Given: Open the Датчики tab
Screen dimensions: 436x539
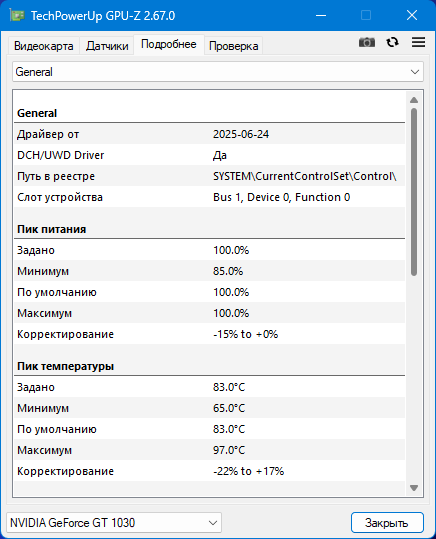Looking at the screenshot, I should pos(107,46).
